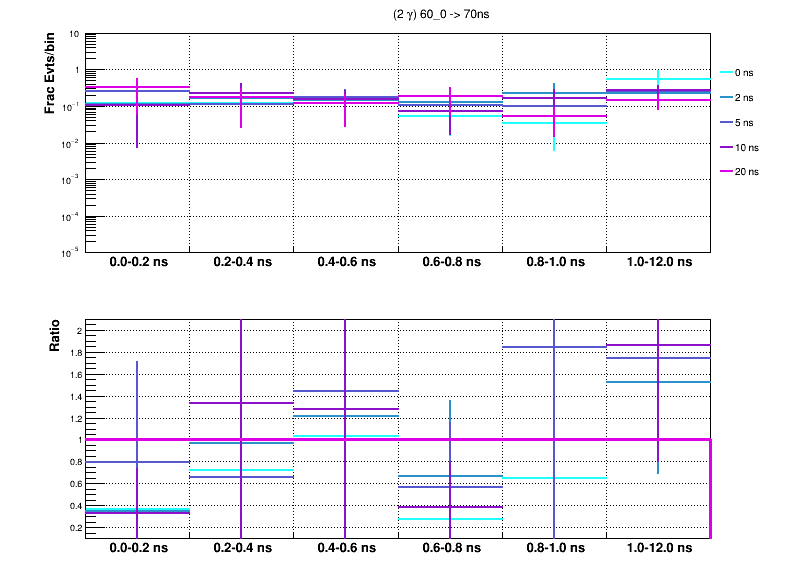Viewport: 796px width, 572px height.
Task: Select the "0.4" tick on Ratio axis
Action: pyautogui.click(x=73, y=506)
